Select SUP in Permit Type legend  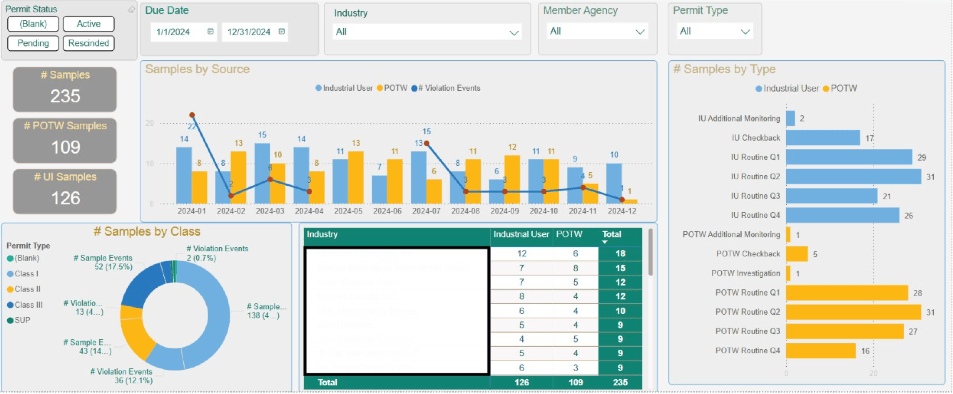[19, 320]
